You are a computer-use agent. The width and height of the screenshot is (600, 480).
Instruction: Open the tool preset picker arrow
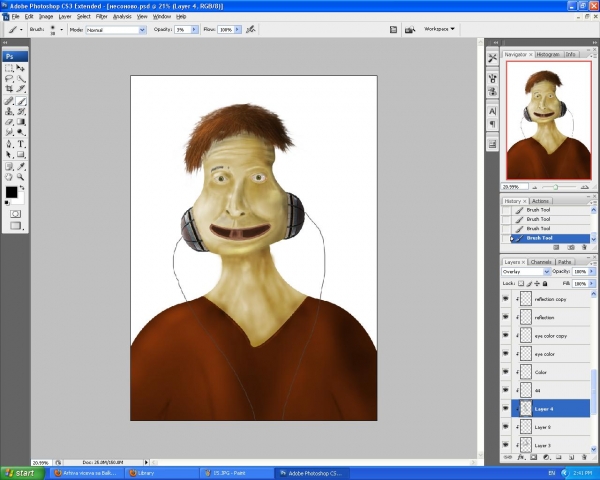[21, 29]
